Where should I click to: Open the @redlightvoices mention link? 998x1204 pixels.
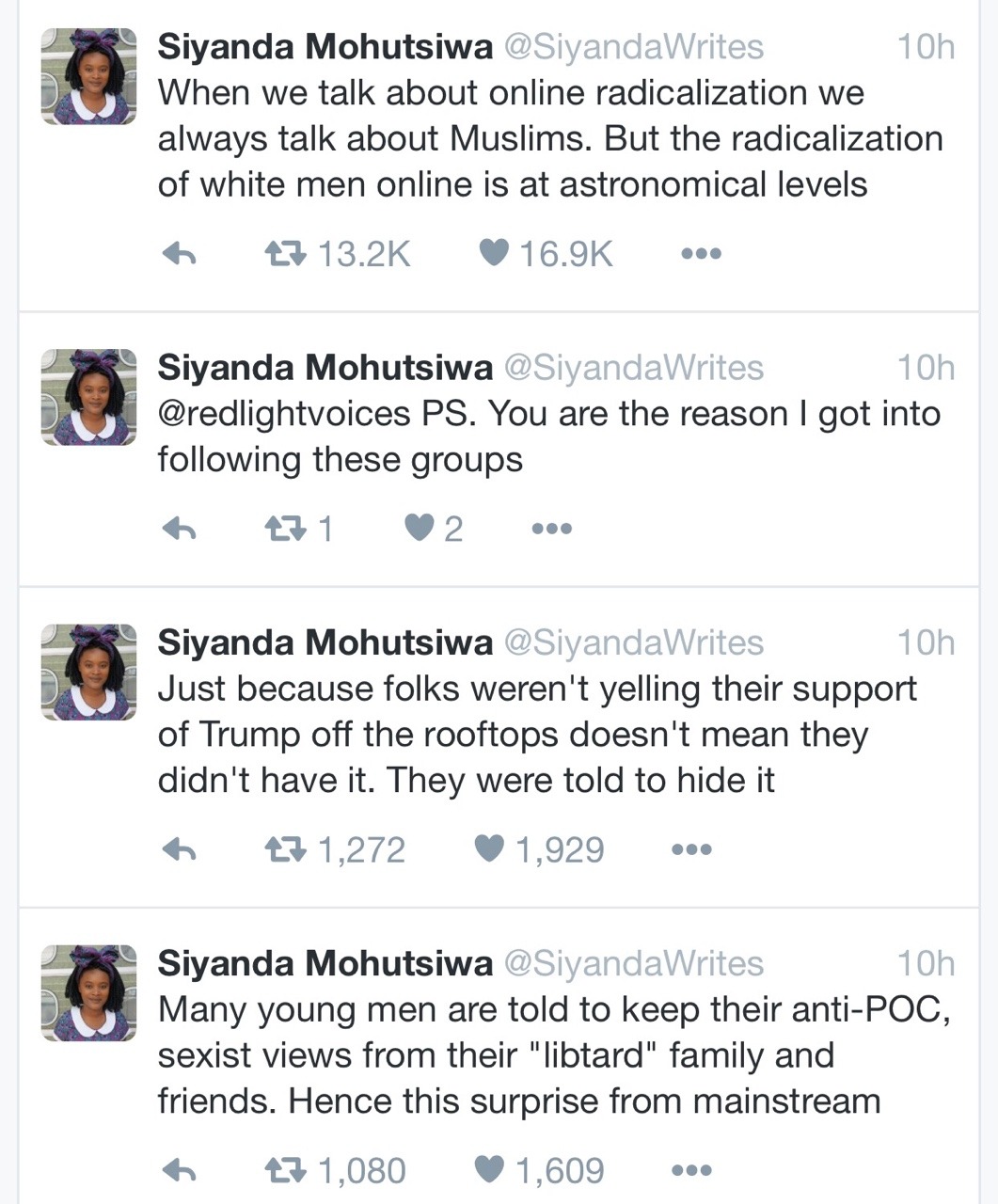click(284, 414)
